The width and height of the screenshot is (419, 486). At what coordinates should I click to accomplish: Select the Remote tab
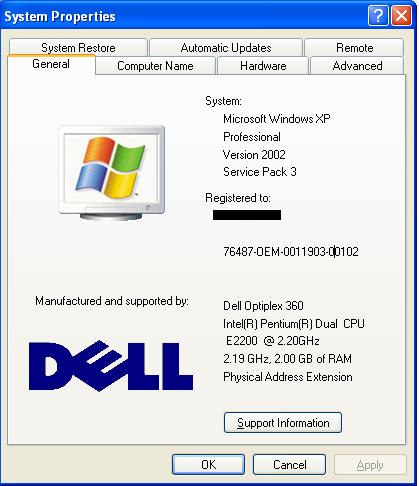354,48
